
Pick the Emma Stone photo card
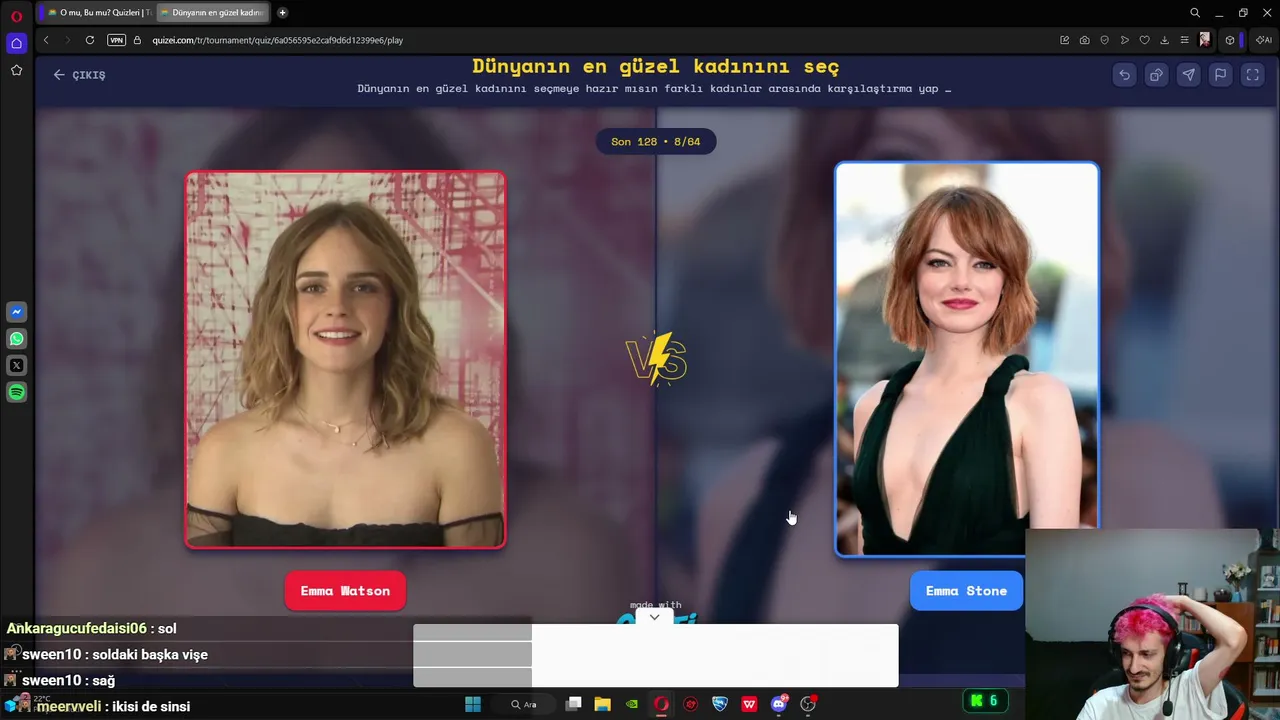point(966,359)
